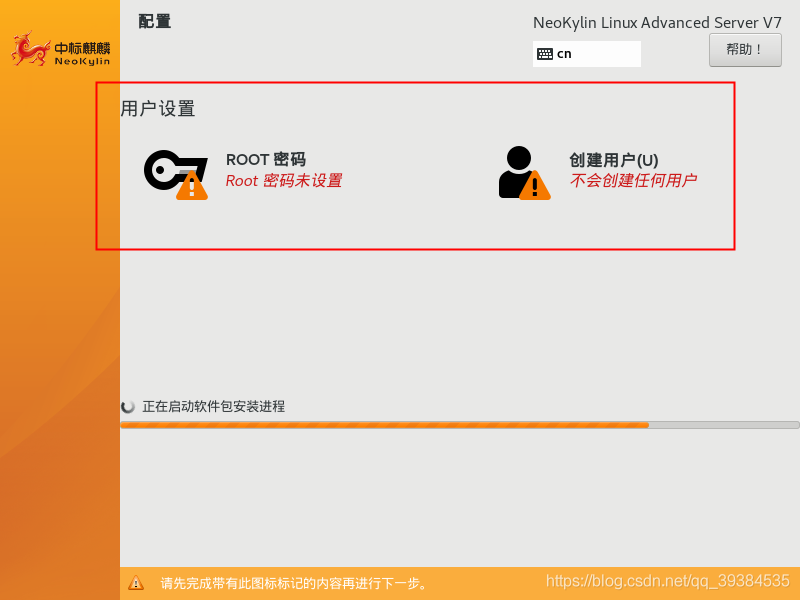
Task: Click the installation progress bar
Action: (460, 425)
